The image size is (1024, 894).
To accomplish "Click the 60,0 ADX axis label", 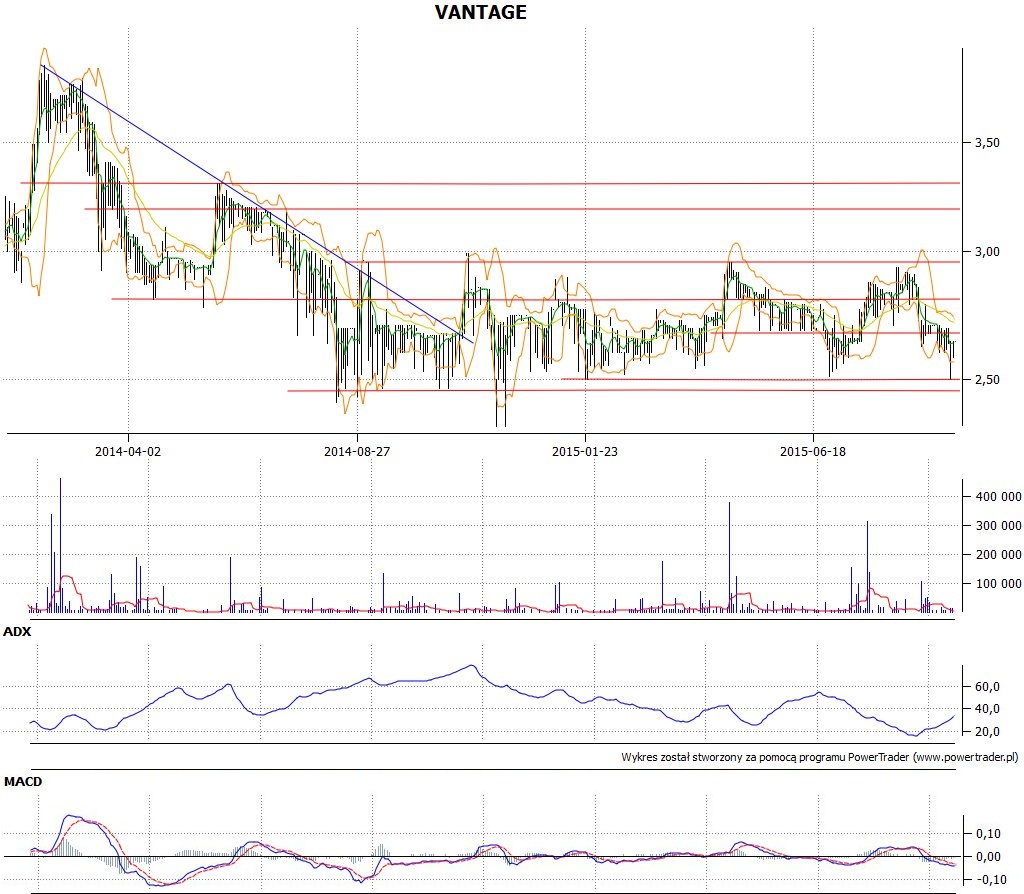I will (987, 687).
